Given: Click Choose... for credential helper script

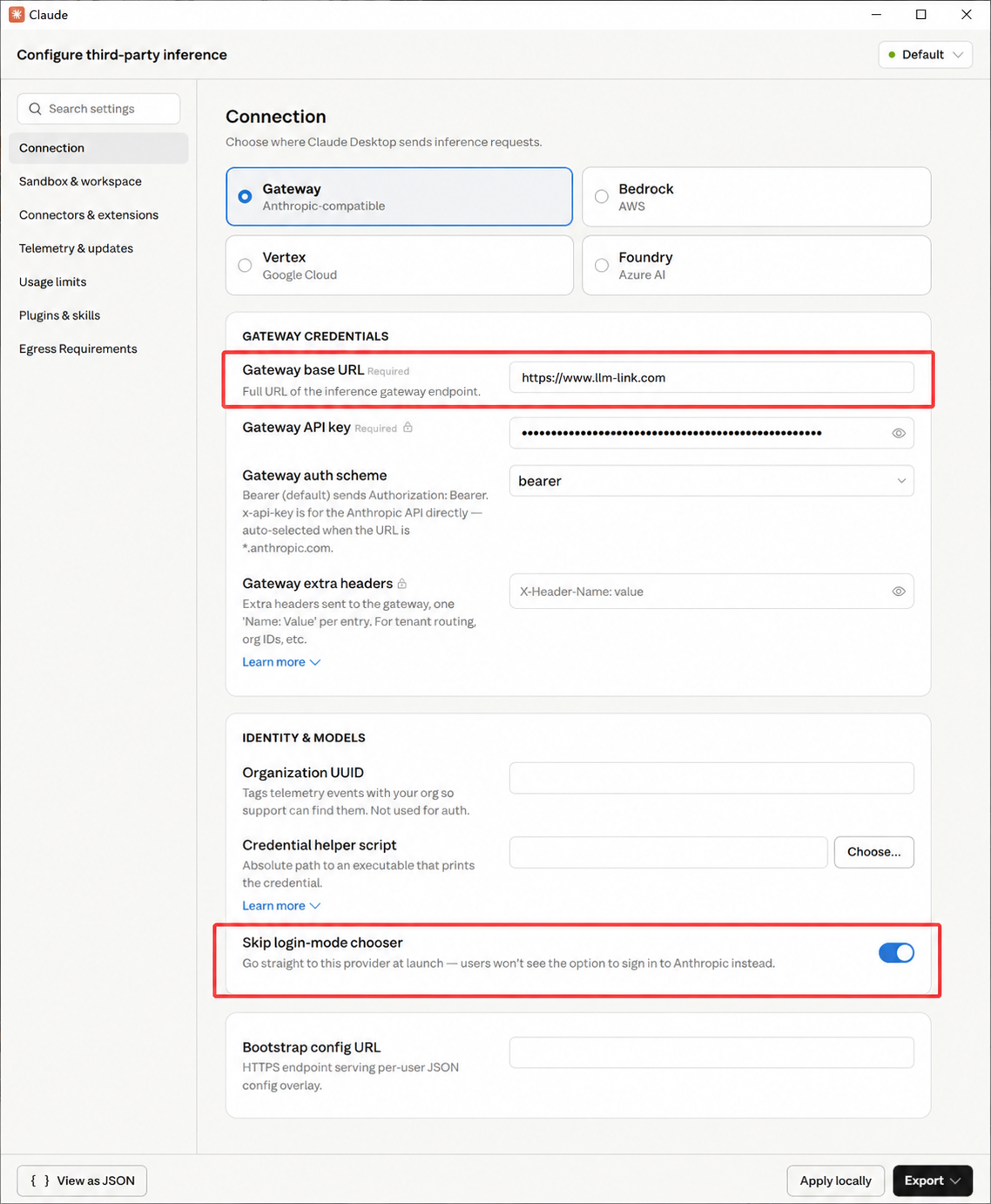Looking at the screenshot, I should point(874,852).
